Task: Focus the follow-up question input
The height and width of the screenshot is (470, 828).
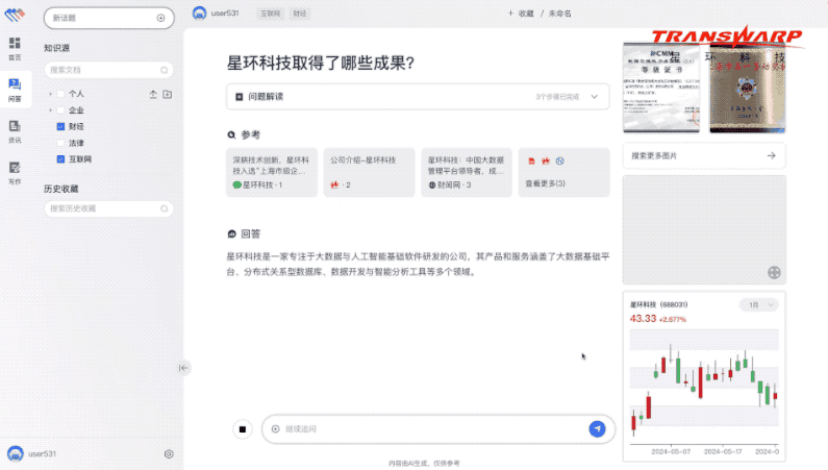Action: [x=438, y=429]
